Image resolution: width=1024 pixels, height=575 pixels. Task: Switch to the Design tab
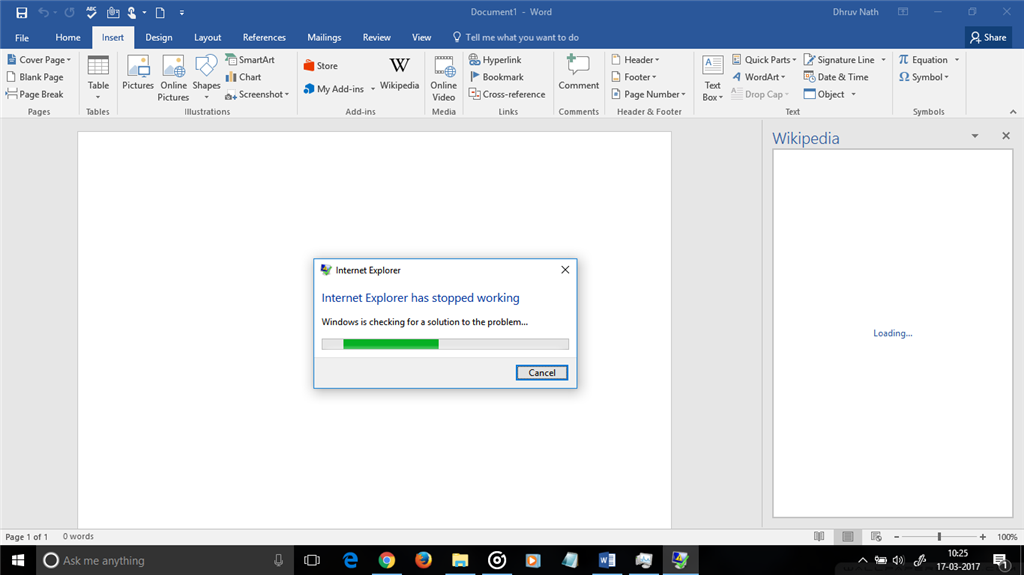click(x=159, y=38)
